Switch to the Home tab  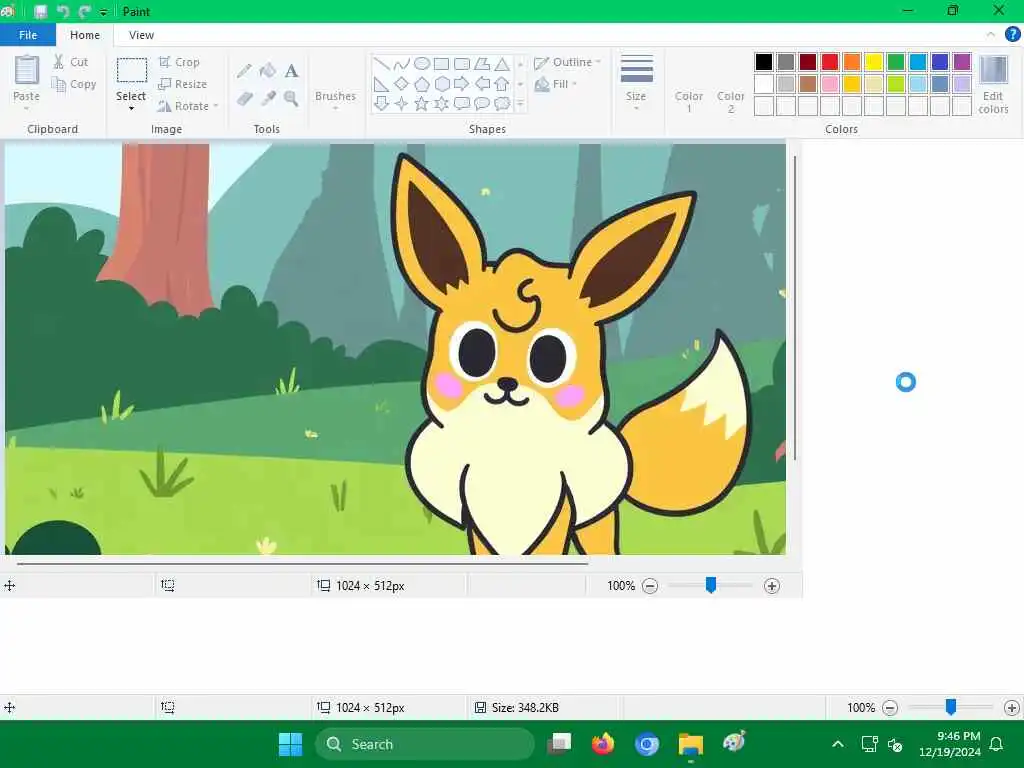pos(85,35)
